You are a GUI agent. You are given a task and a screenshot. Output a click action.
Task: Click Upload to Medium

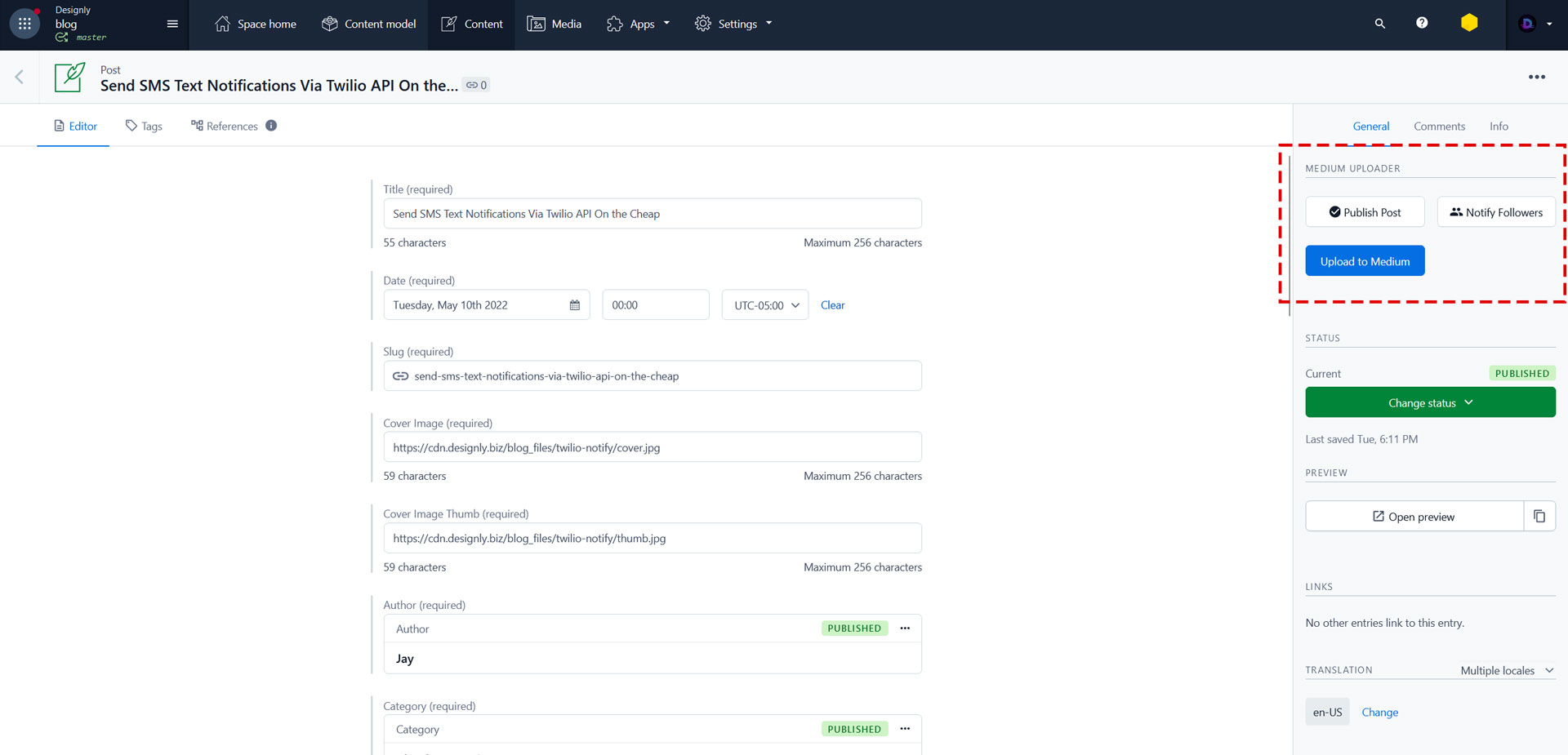click(1365, 261)
